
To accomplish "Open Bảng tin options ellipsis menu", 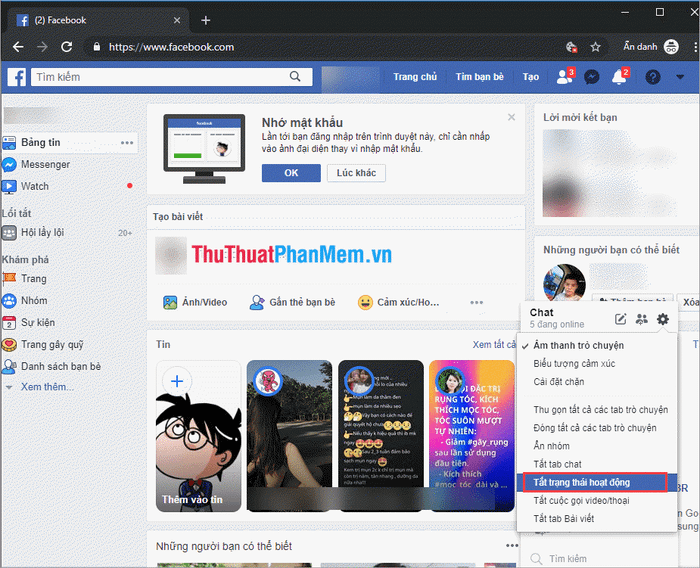I will pos(127,143).
